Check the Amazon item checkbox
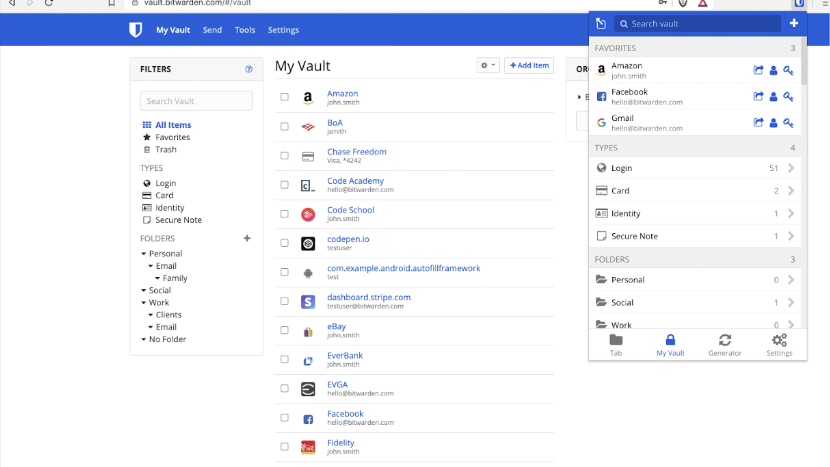This screenshot has height=467, width=830. point(285,98)
